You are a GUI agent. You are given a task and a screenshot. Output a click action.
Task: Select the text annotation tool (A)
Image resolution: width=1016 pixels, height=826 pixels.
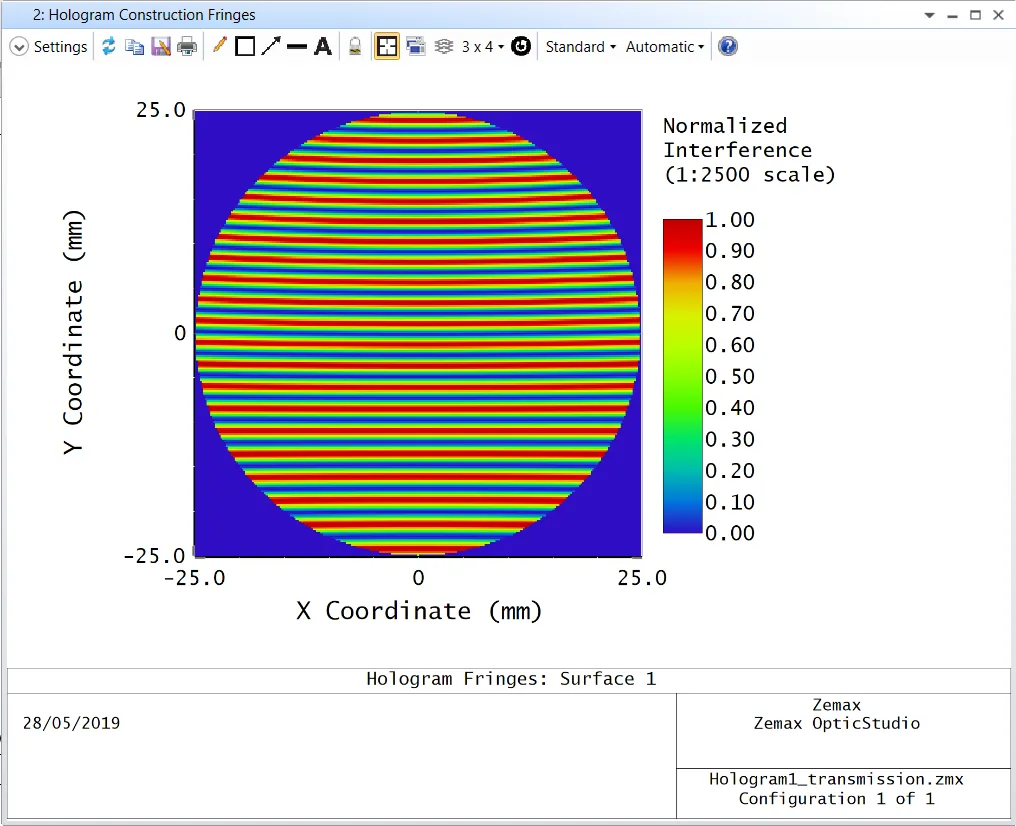tap(323, 47)
